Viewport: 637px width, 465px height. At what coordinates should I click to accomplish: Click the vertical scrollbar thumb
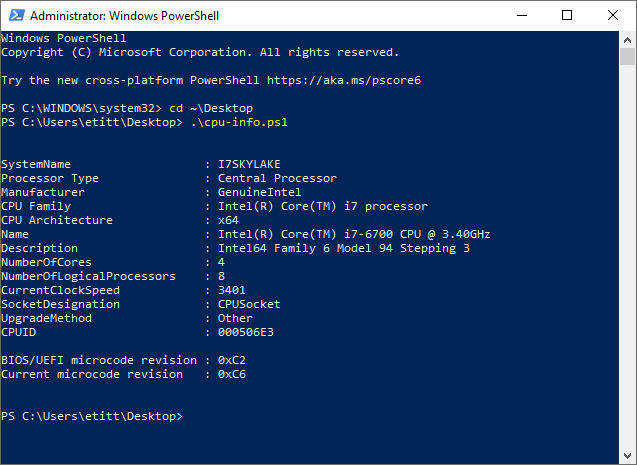[x=627, y=56]
